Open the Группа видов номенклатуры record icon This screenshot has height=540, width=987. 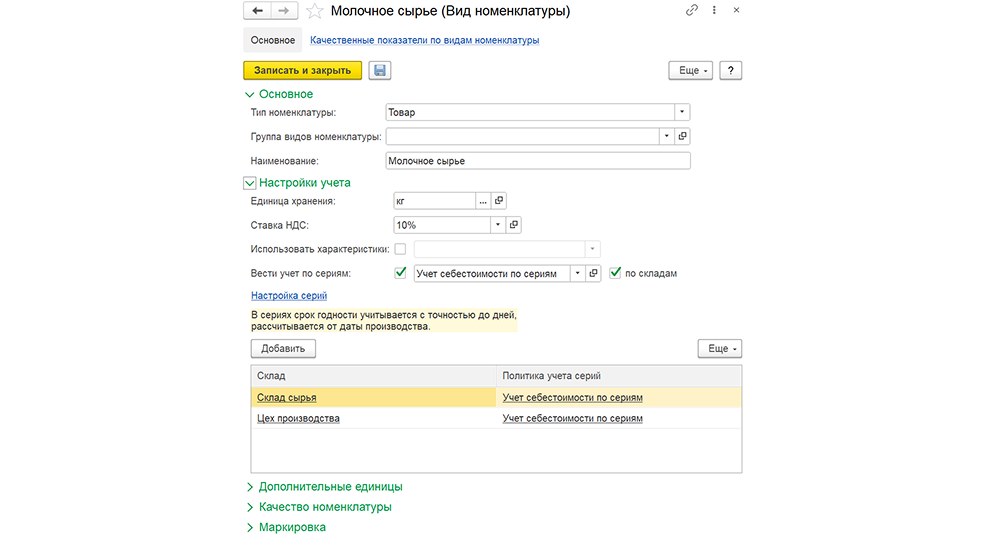(x=682, y=136)
